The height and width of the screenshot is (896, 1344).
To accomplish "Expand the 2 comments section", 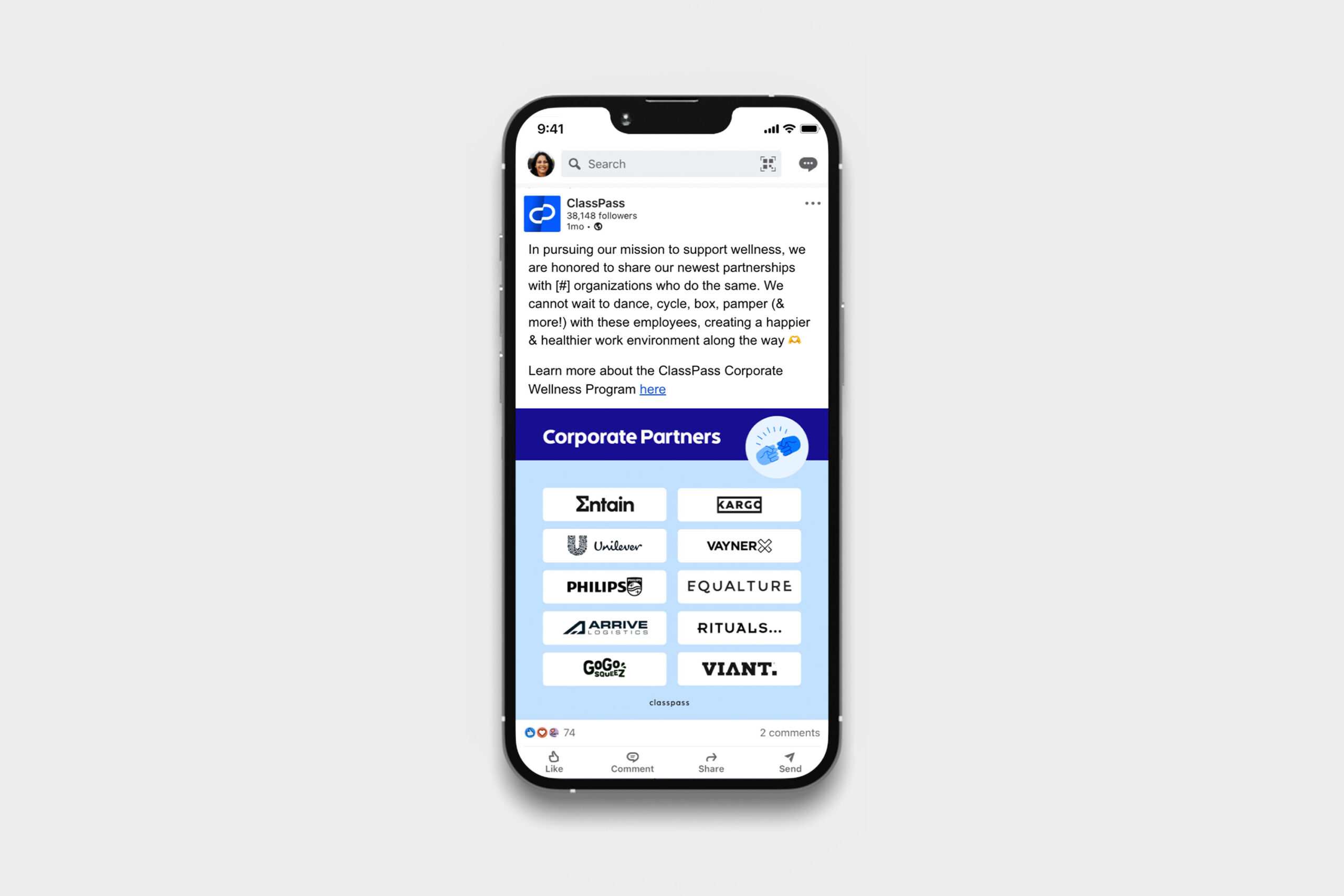I will tap(788, 731).
